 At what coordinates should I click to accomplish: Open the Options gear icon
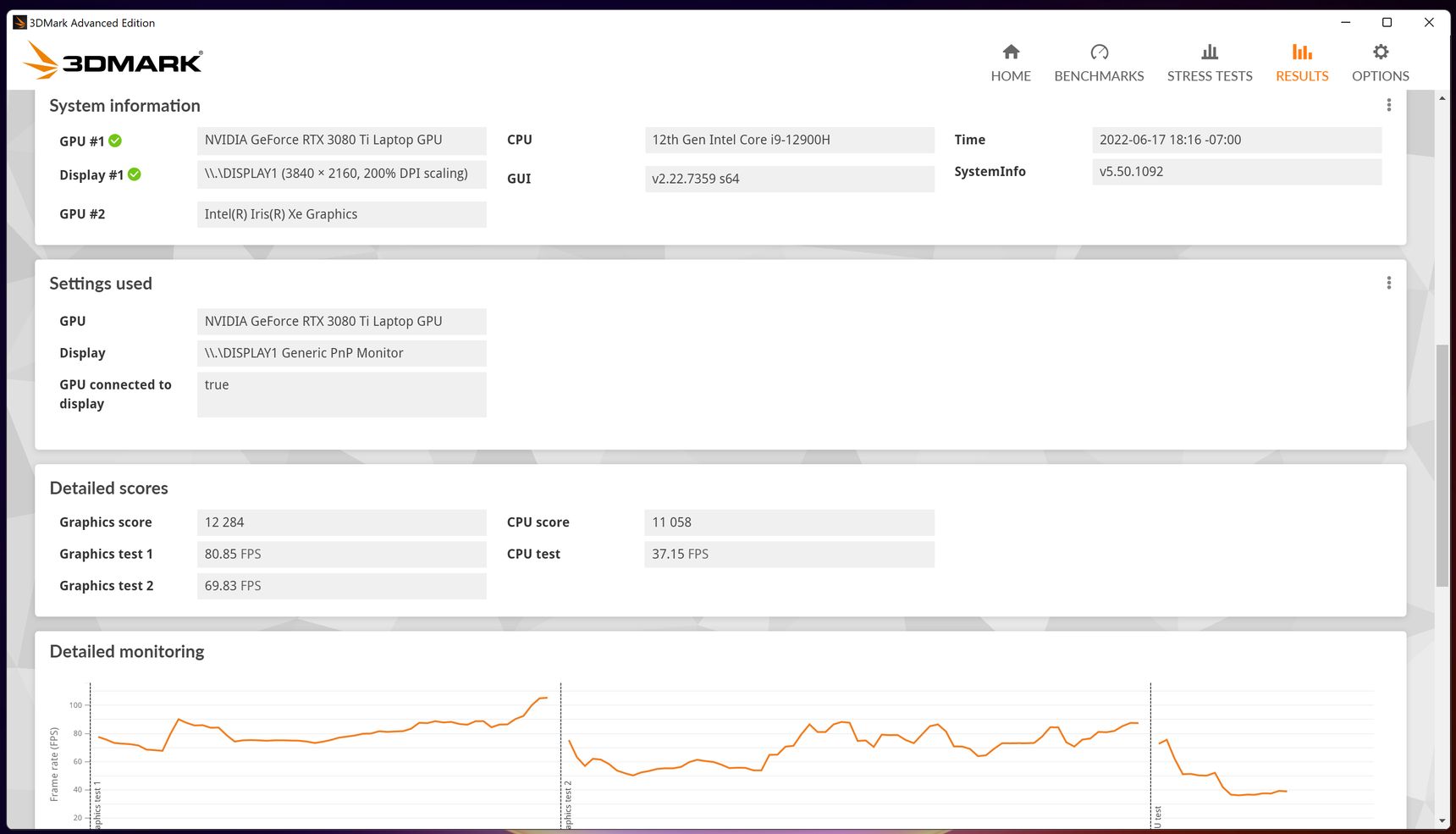[1381, 52]
